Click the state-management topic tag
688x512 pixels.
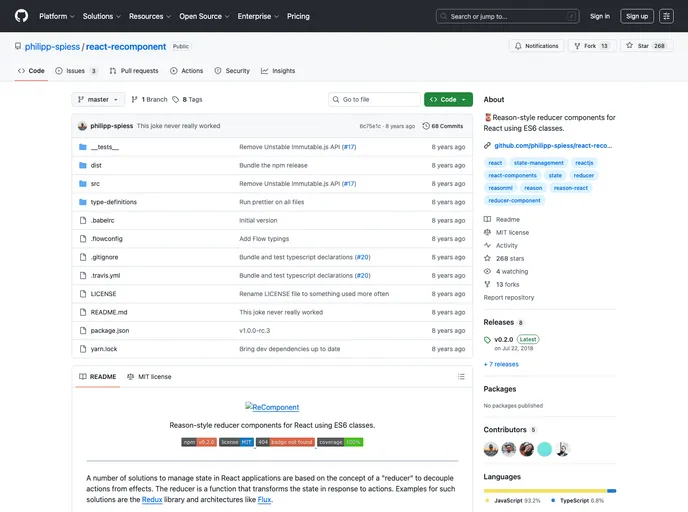tap(538, 163)
